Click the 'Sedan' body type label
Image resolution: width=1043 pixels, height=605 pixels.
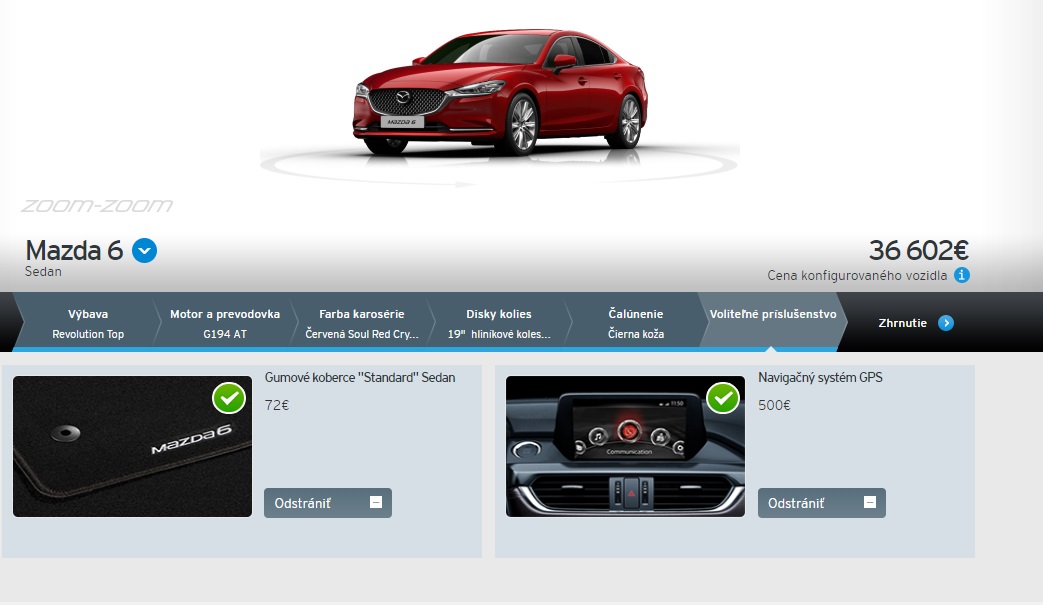[43, 272]
